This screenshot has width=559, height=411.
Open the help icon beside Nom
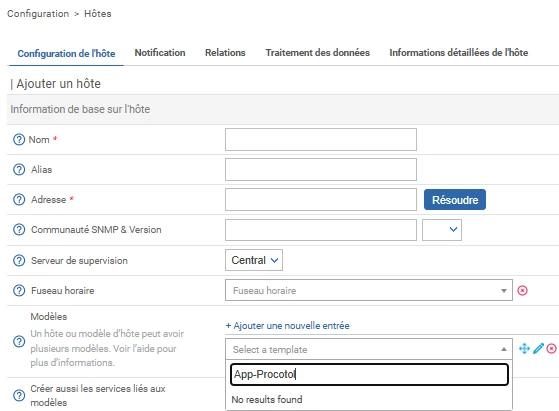click(x=19, y=139)
